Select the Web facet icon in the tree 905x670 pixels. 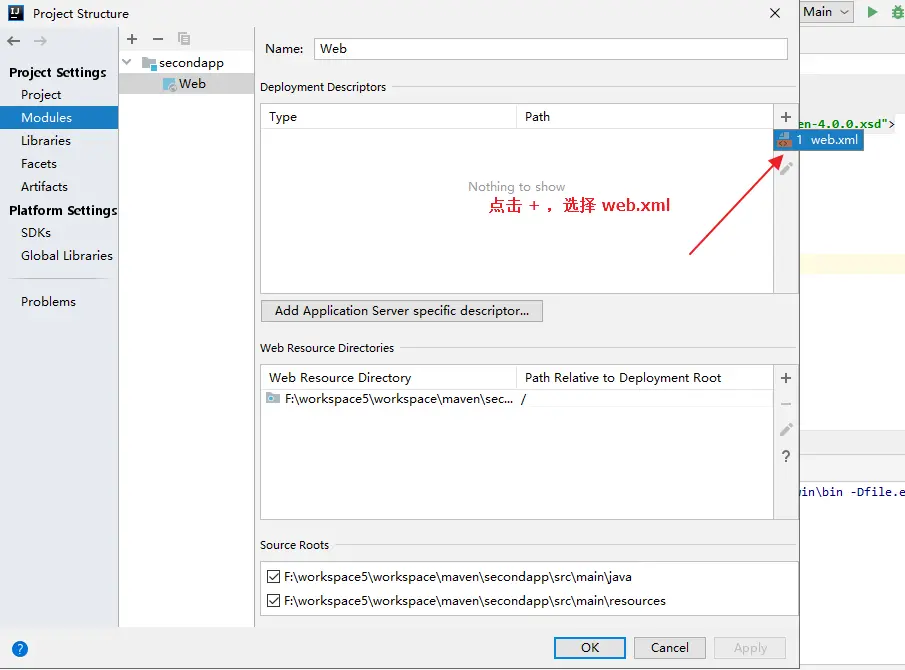170,84
